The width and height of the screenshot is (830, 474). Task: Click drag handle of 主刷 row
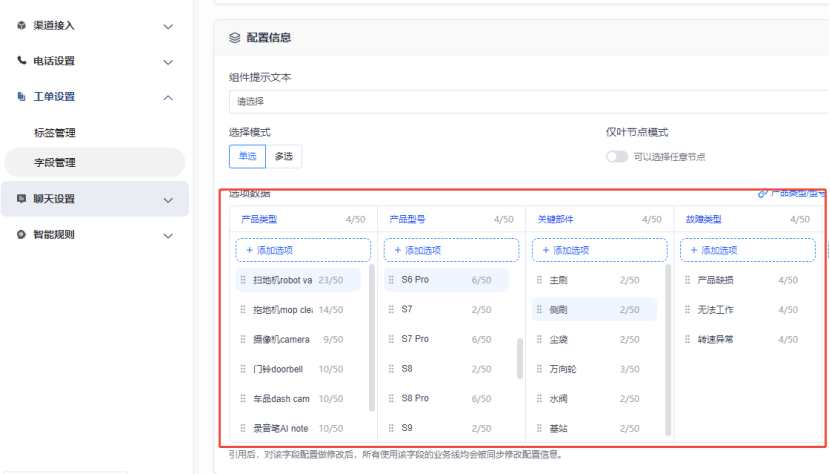pyautogui.click(x=539, y=280)
